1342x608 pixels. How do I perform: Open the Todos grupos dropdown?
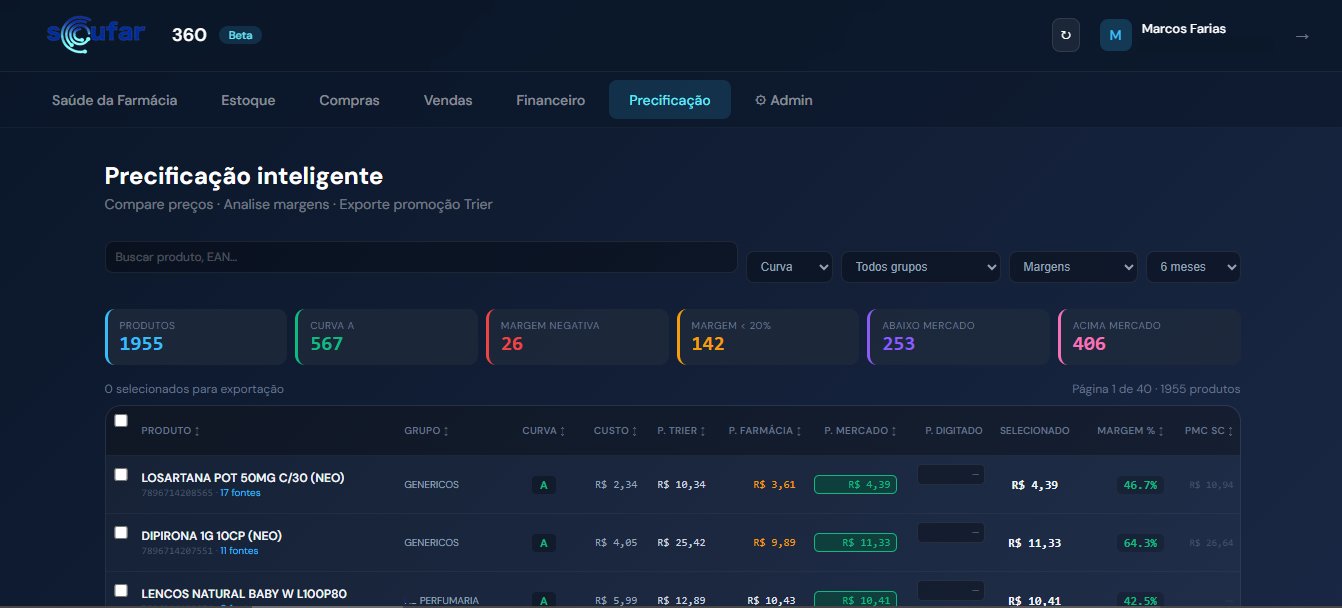[921, 267]
